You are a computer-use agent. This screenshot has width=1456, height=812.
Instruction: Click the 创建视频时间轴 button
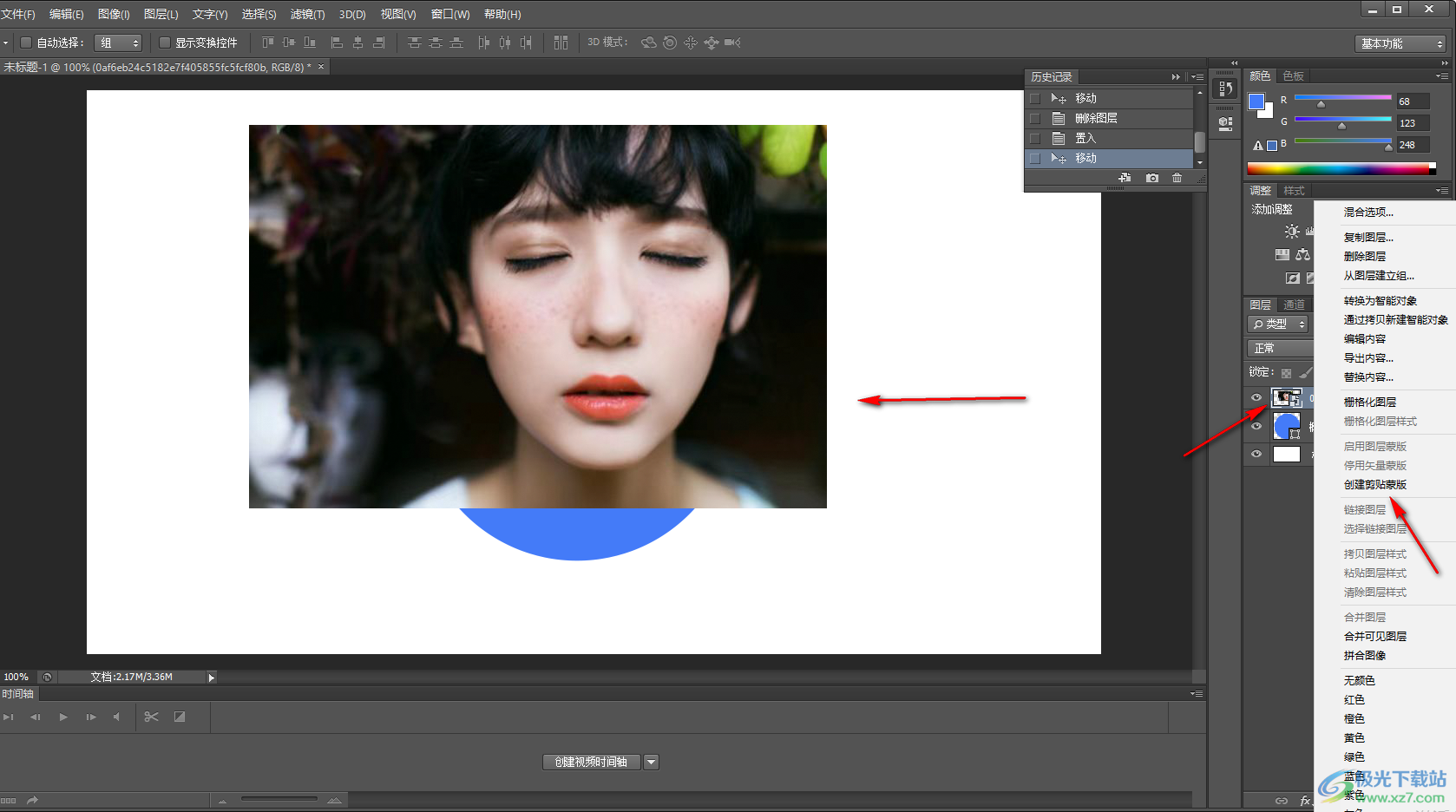591,762
